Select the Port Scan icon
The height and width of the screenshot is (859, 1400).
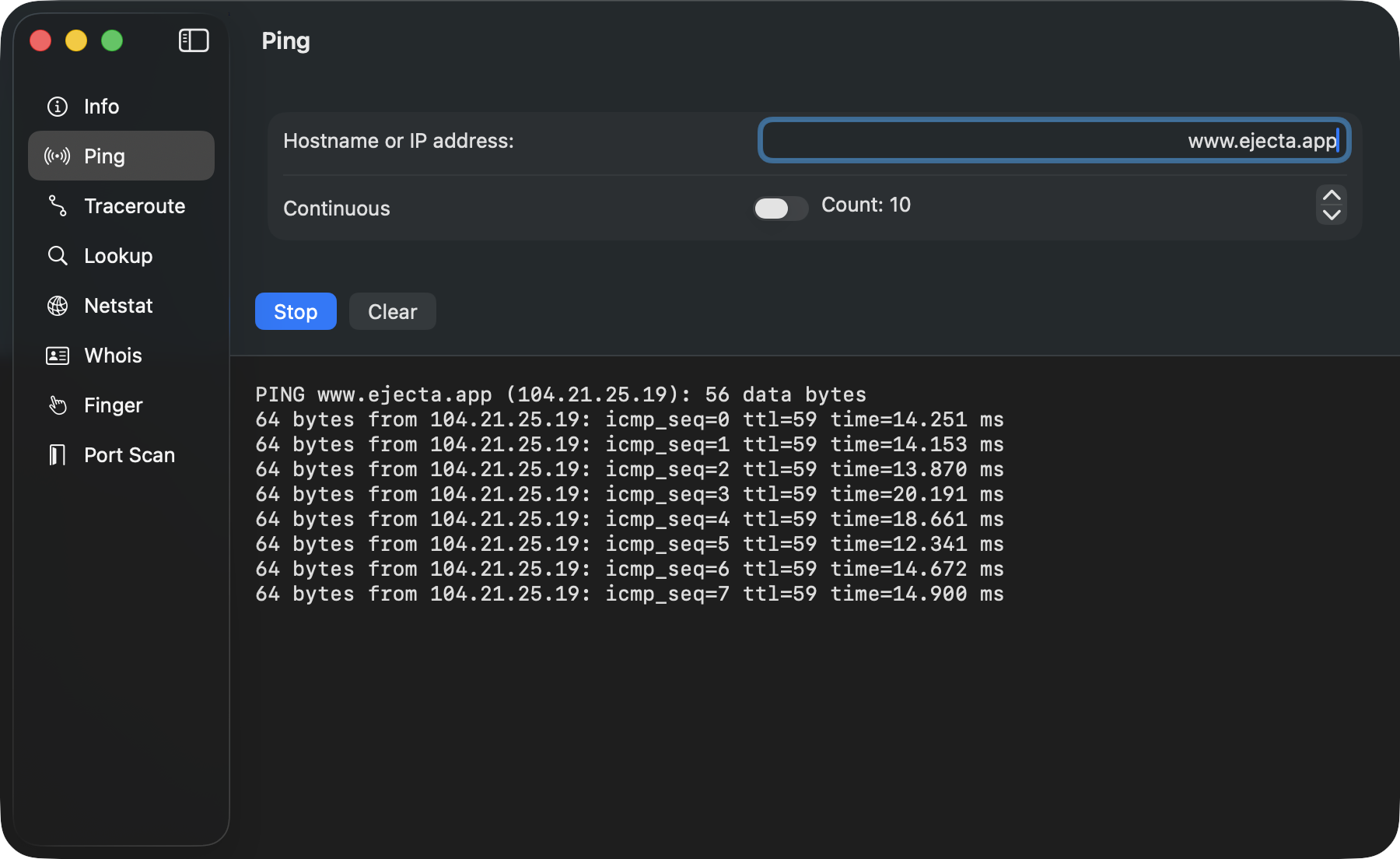point(57,454)
